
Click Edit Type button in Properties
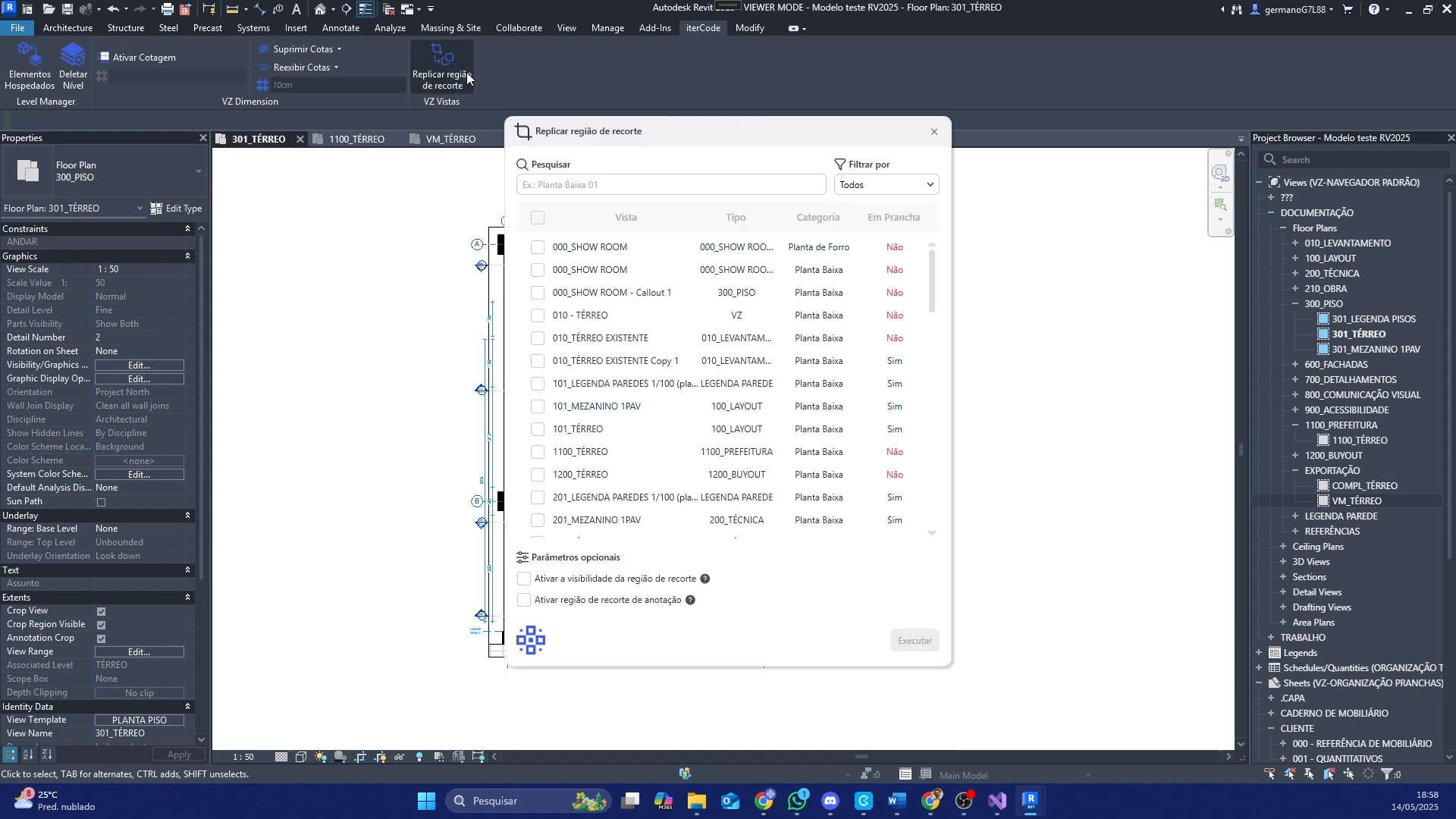tap(176, 209)
